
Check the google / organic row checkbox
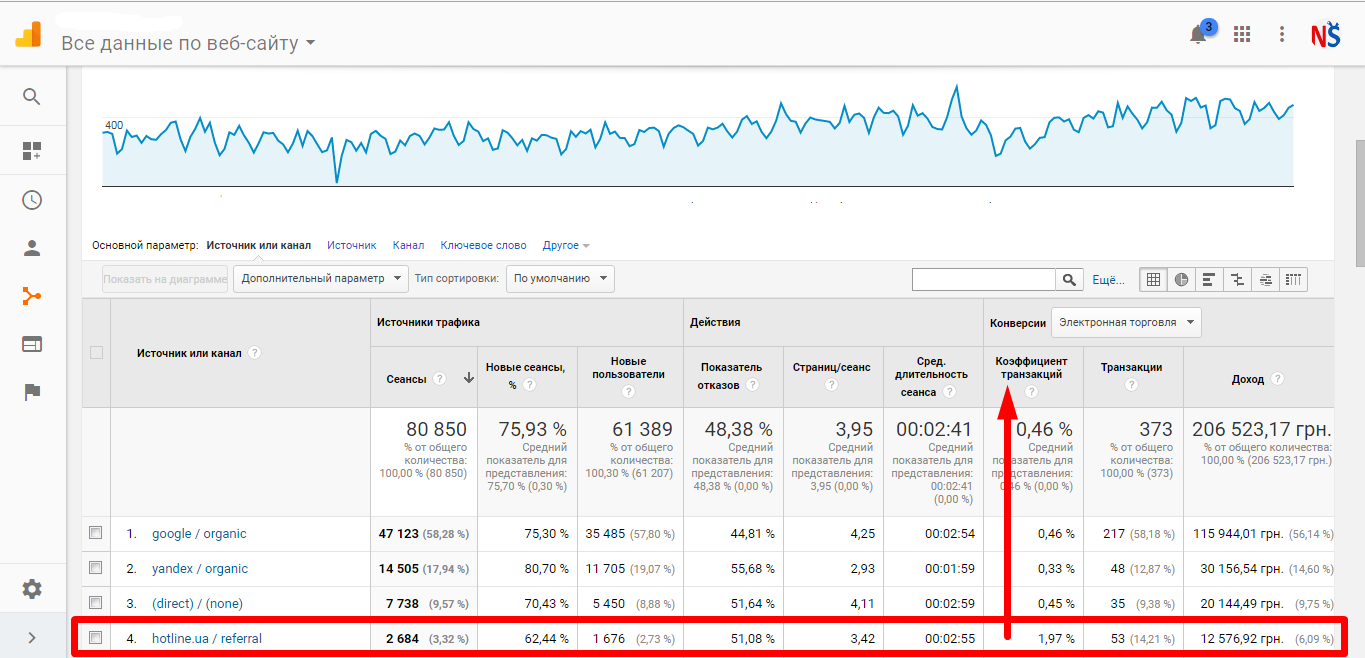95,533
